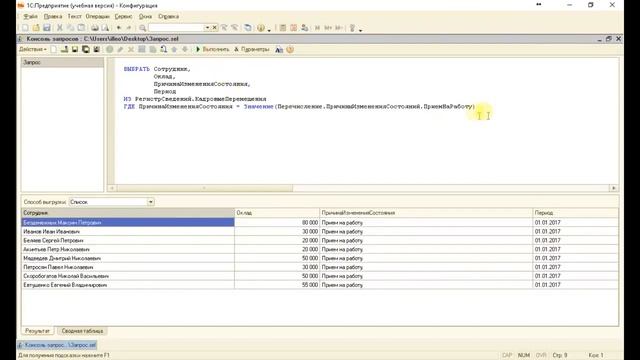
Task: Open the Справка menu
Action: click(x=168, y=16)
